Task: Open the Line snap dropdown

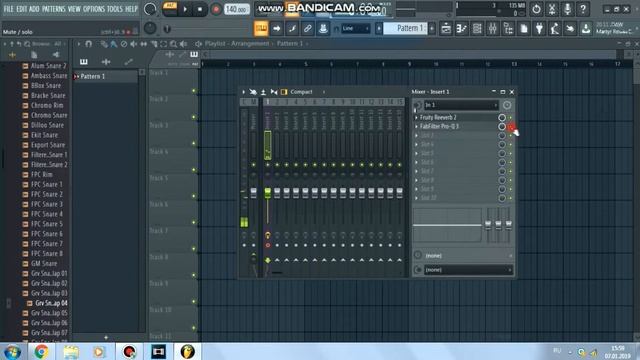Action: tap(355, 28)
